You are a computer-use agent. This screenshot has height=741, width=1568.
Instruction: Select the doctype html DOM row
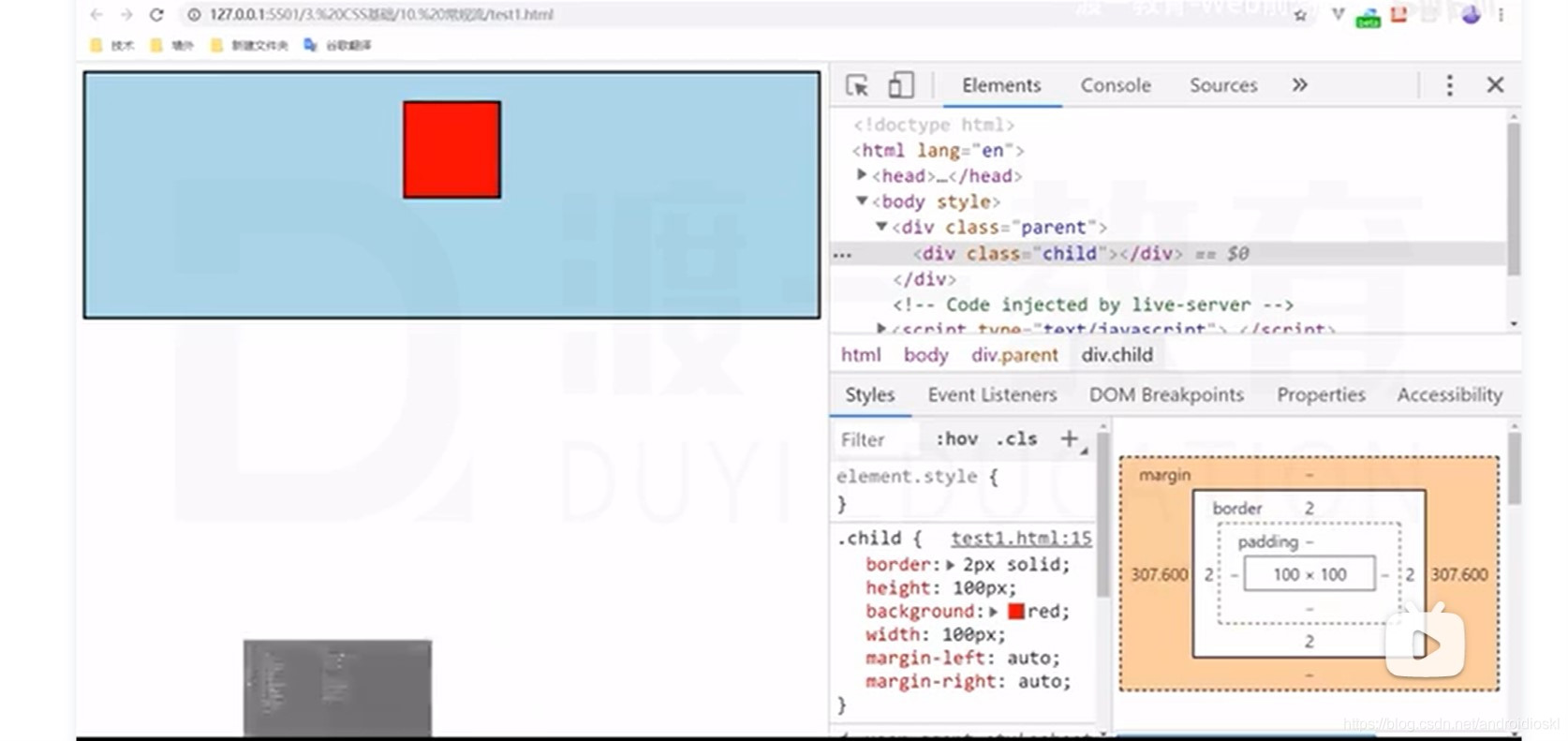coord(933,125)
